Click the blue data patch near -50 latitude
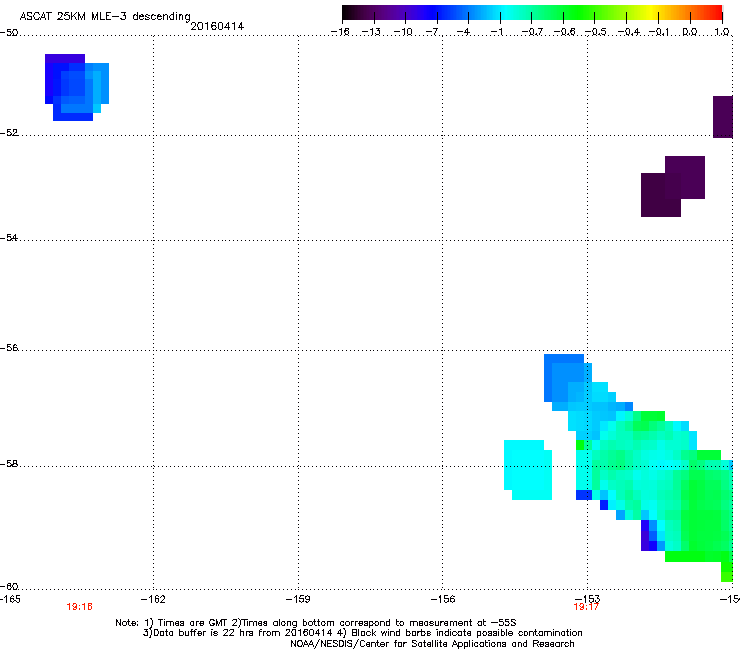 point(76,87)
